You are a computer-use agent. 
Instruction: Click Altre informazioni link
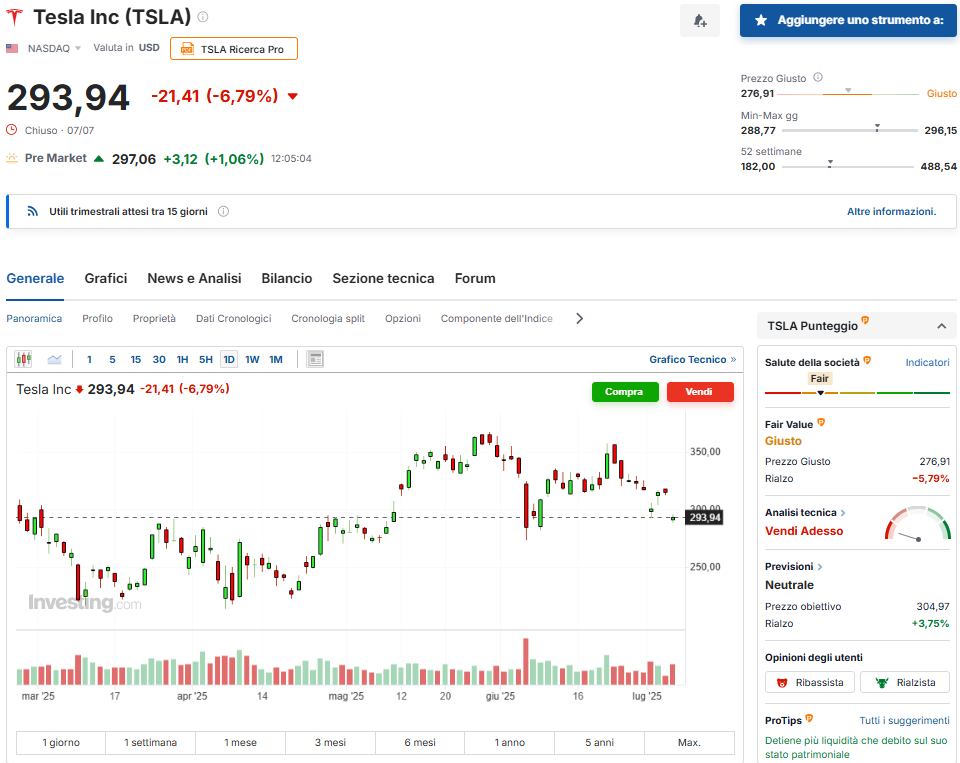tap(891, 211)
